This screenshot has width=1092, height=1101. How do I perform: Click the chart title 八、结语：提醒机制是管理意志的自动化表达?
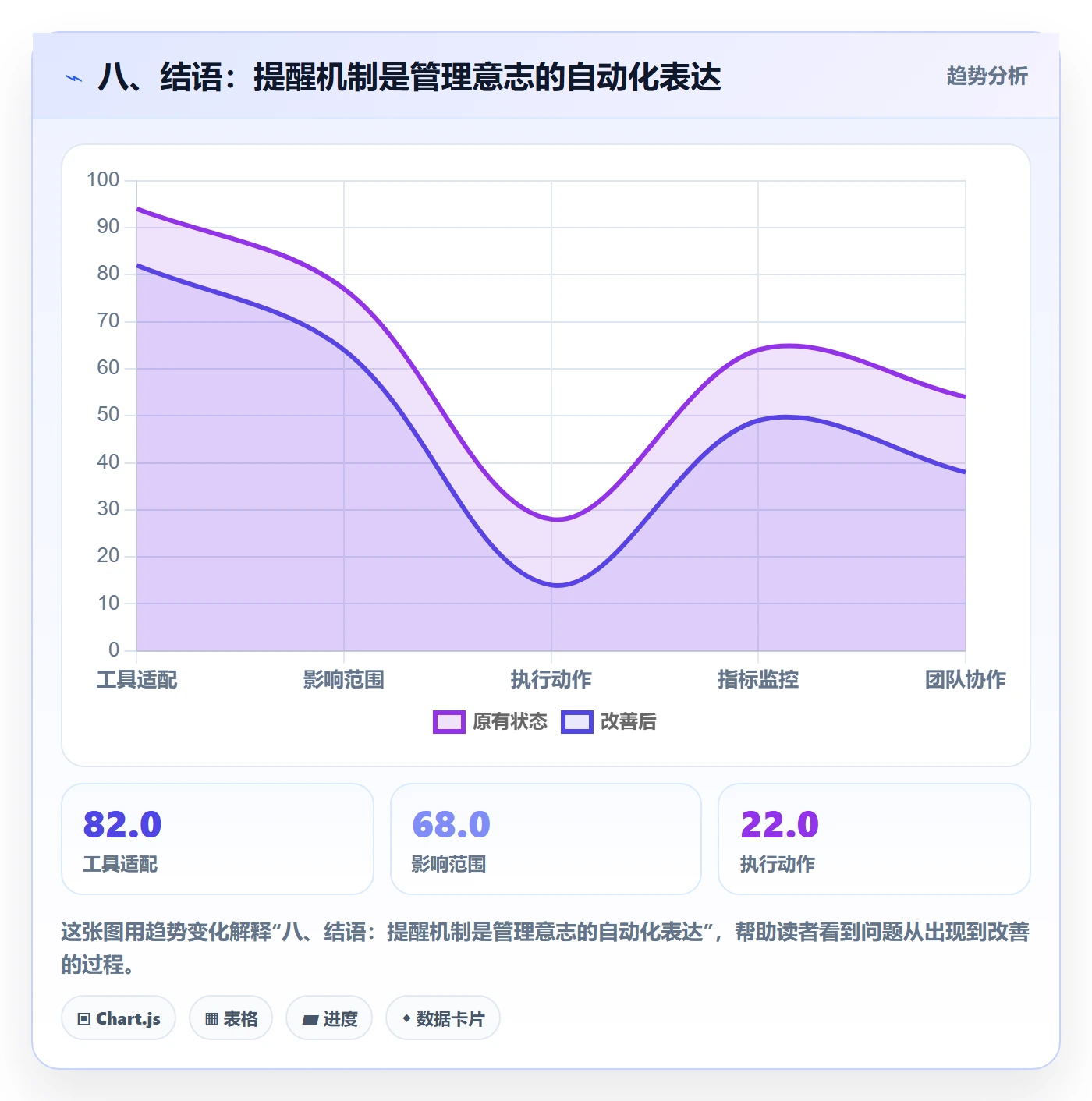(x=409, y=77)
